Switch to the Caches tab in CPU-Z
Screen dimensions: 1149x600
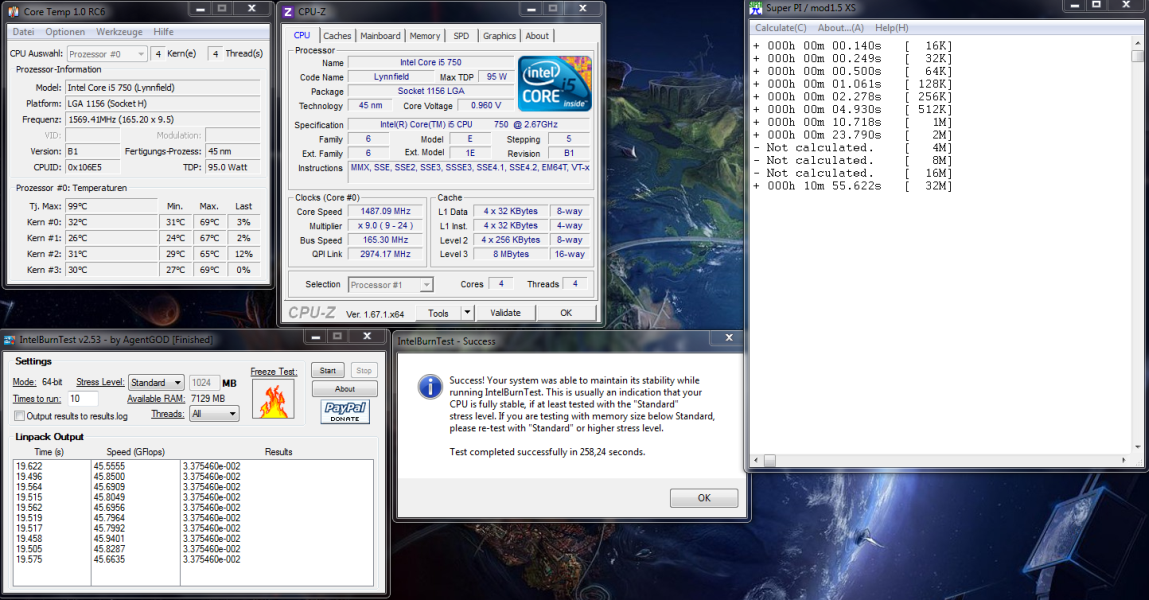[337, 36]
